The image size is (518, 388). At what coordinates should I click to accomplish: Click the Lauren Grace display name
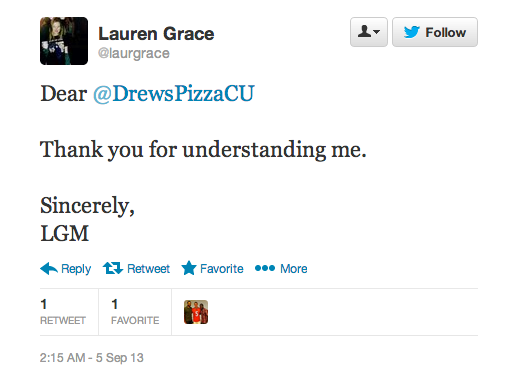(x=156, y=34)
